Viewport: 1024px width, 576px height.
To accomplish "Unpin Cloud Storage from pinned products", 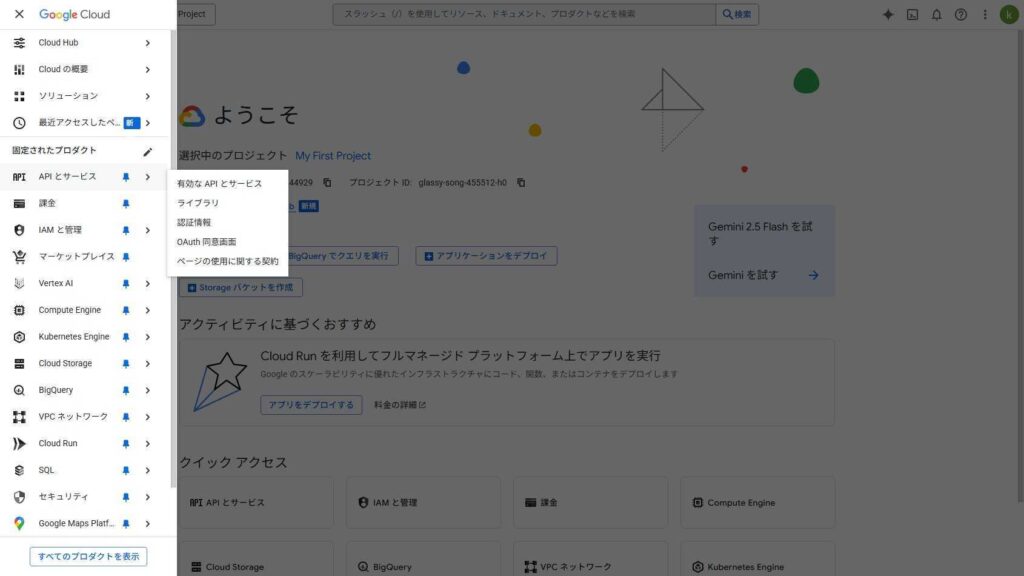I will 125,364.
